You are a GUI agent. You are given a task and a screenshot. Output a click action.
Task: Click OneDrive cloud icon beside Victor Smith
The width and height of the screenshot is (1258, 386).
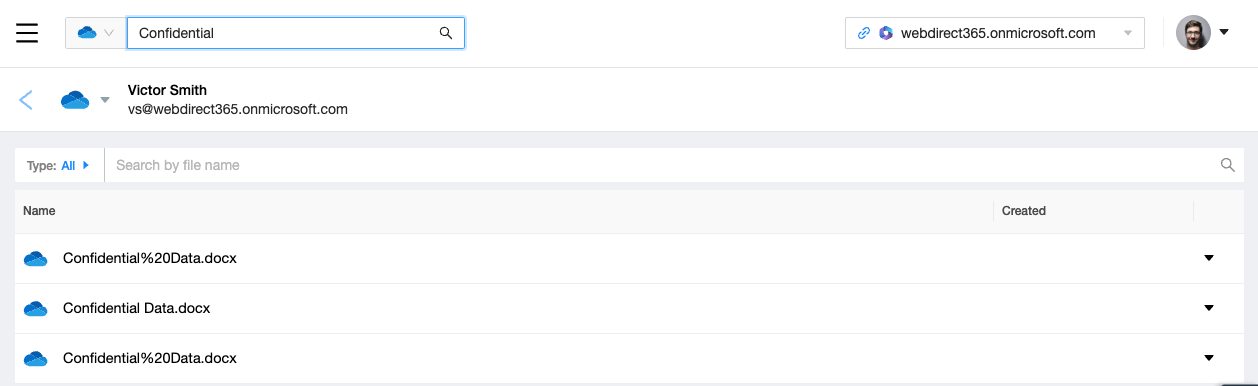point(75,100)
